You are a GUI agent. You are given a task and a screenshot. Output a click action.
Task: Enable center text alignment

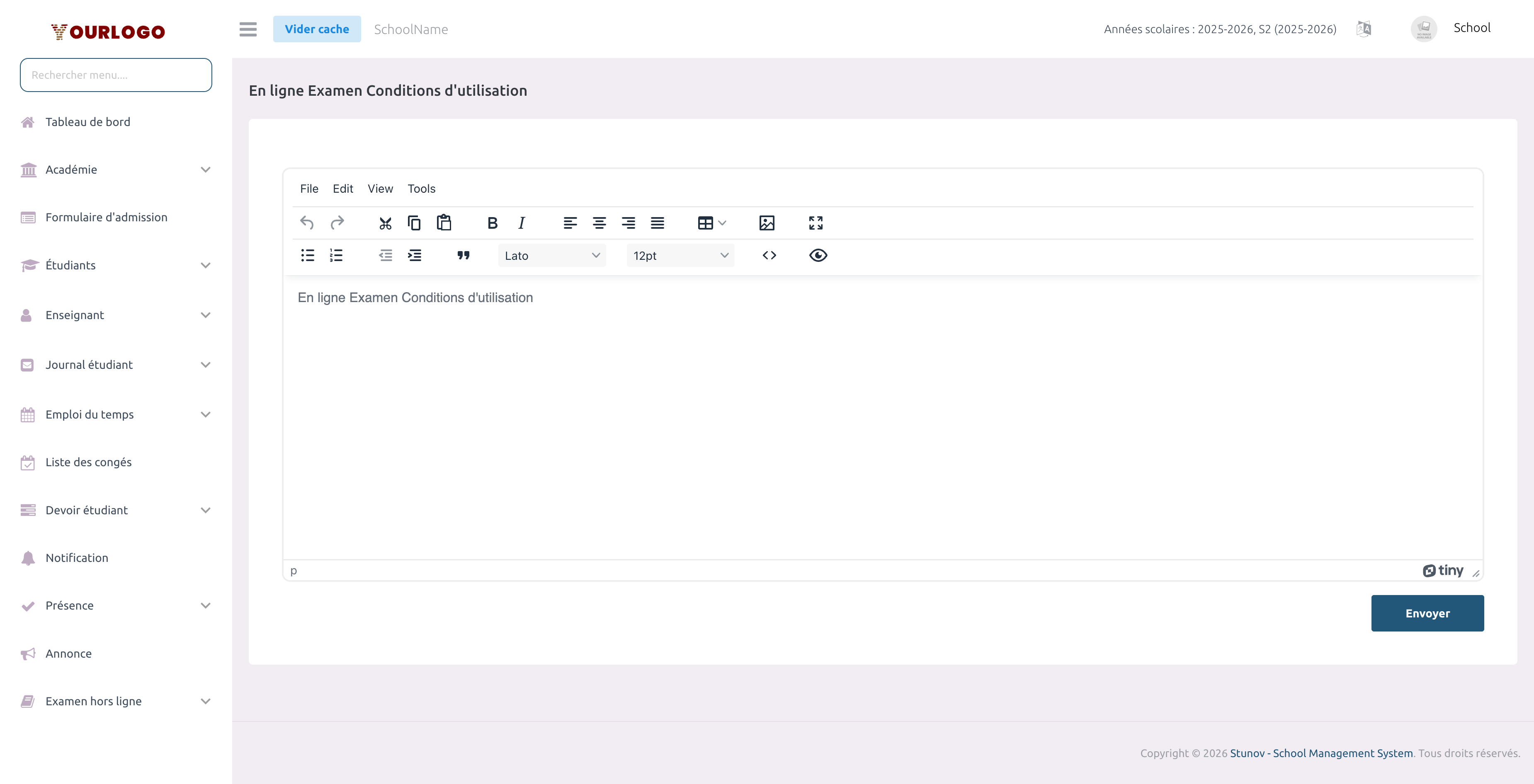[599, 223]
